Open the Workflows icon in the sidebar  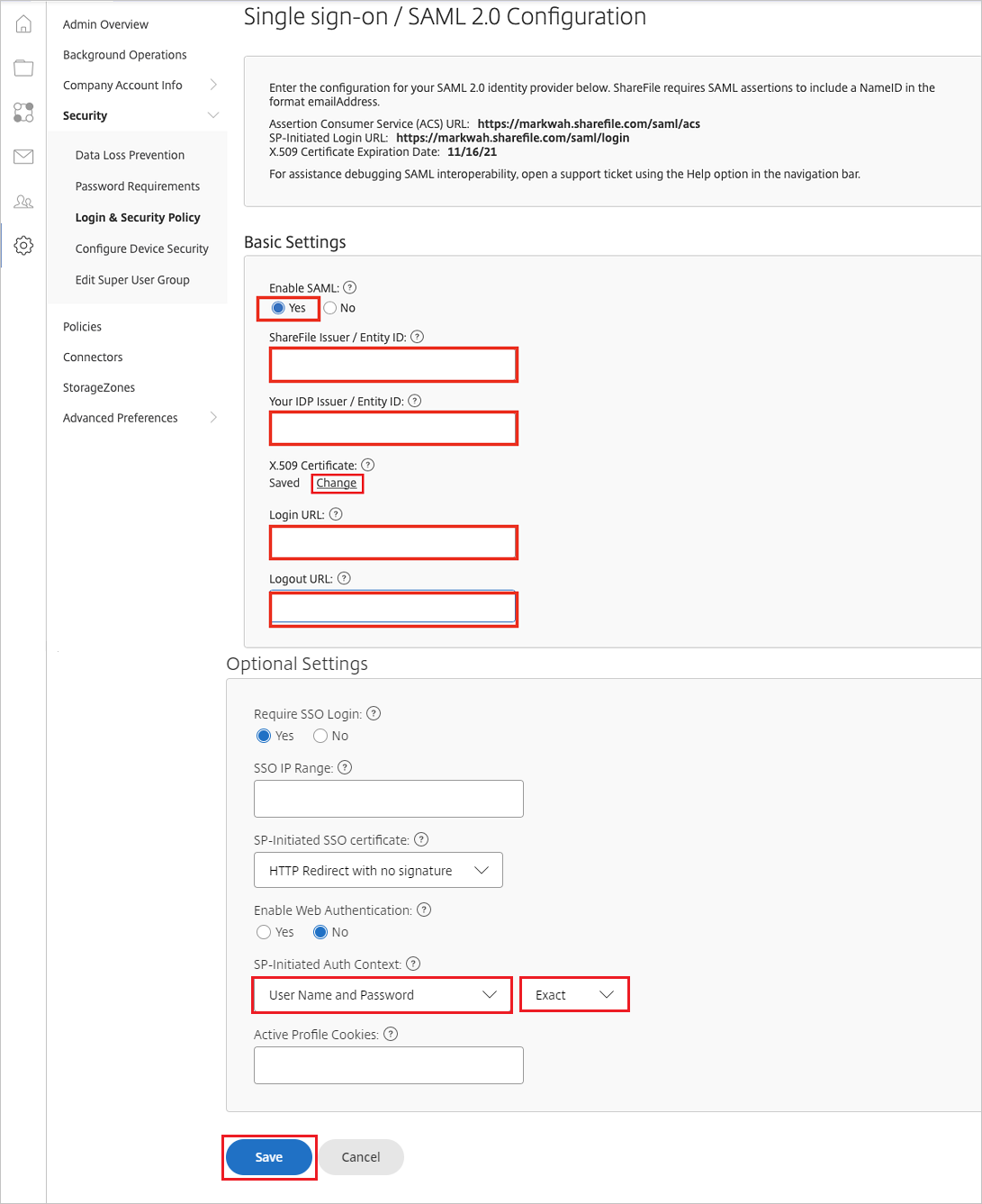(x=23, y=113)
